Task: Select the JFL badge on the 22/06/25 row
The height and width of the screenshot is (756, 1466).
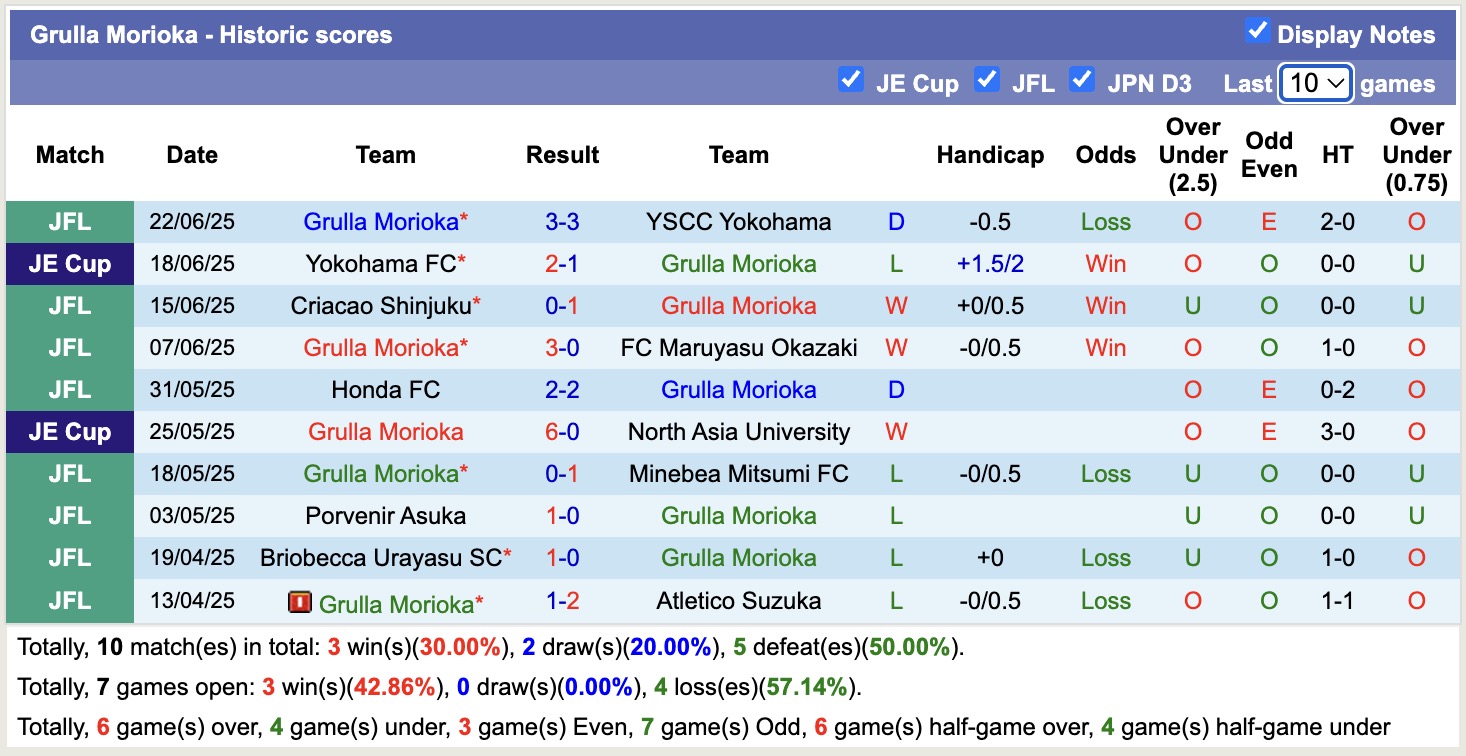Action: coord(68,221)
